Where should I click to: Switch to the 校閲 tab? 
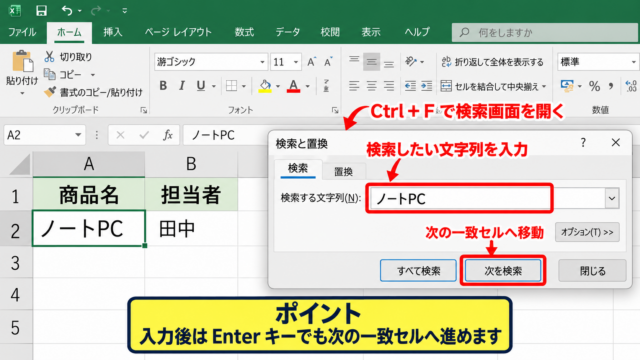[330, 32]
